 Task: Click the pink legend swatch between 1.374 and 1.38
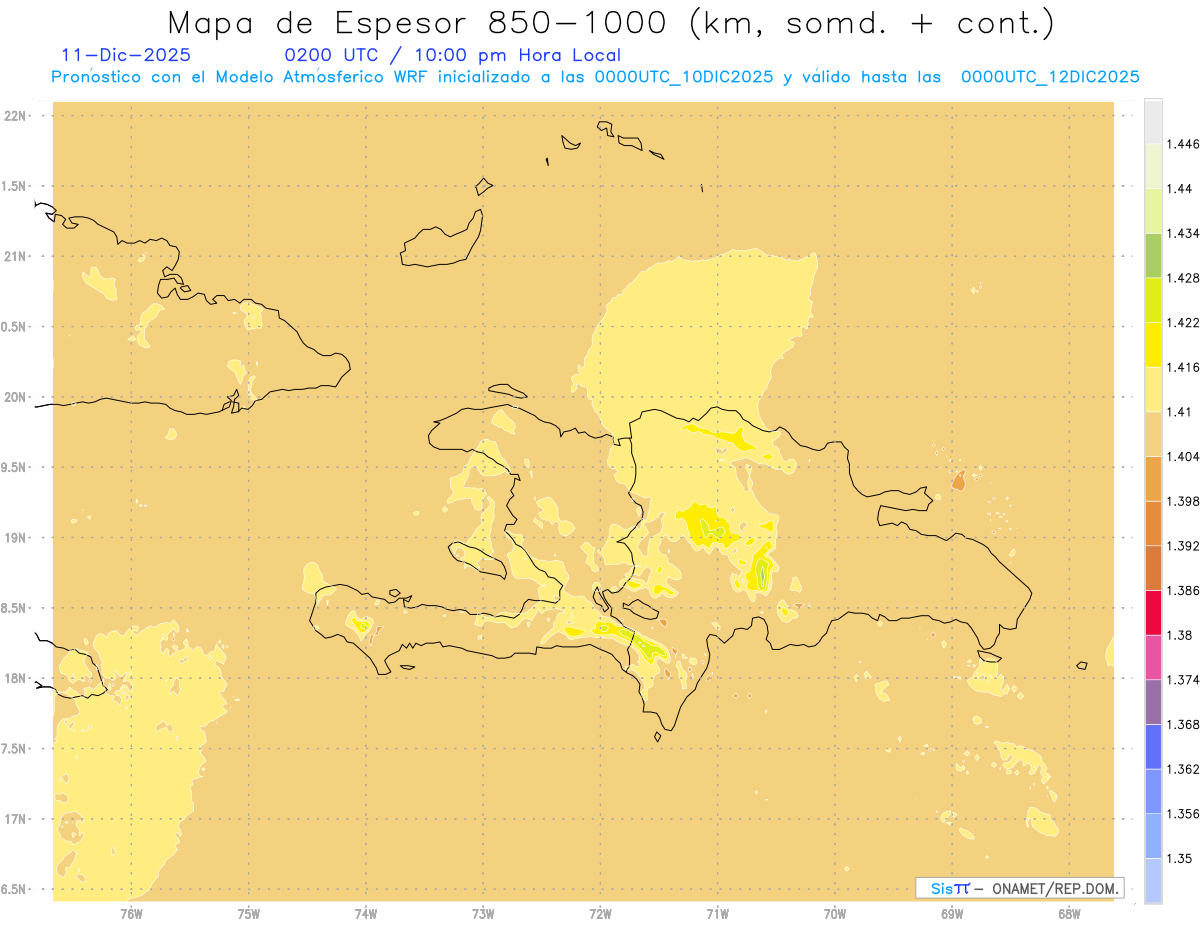1153,657
